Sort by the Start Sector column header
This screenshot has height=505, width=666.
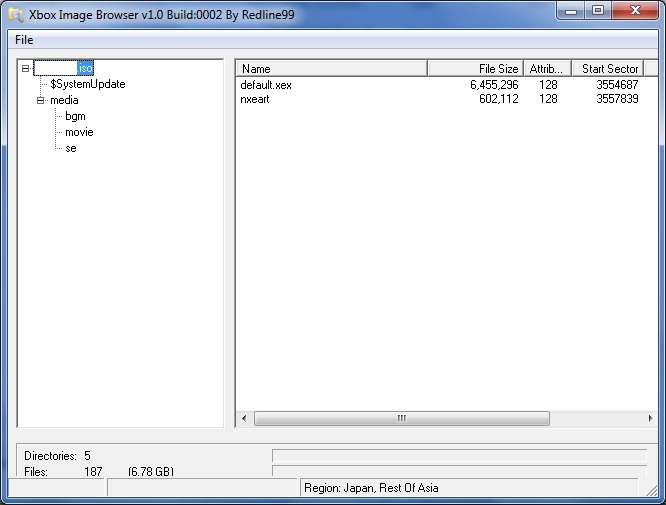(x=608, y=69)
